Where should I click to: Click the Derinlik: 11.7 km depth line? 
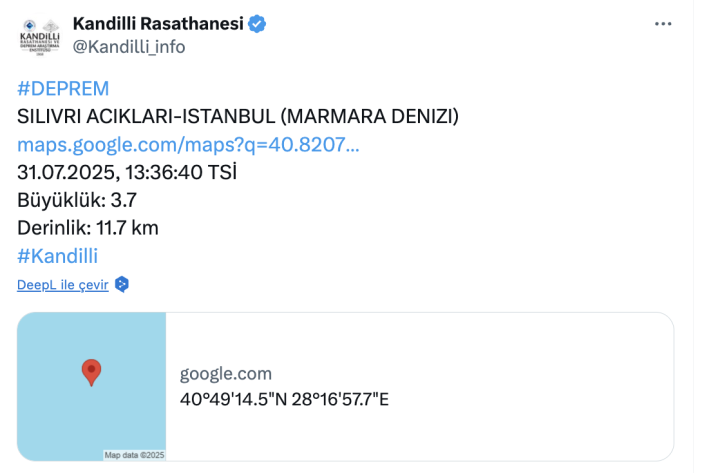88,227
